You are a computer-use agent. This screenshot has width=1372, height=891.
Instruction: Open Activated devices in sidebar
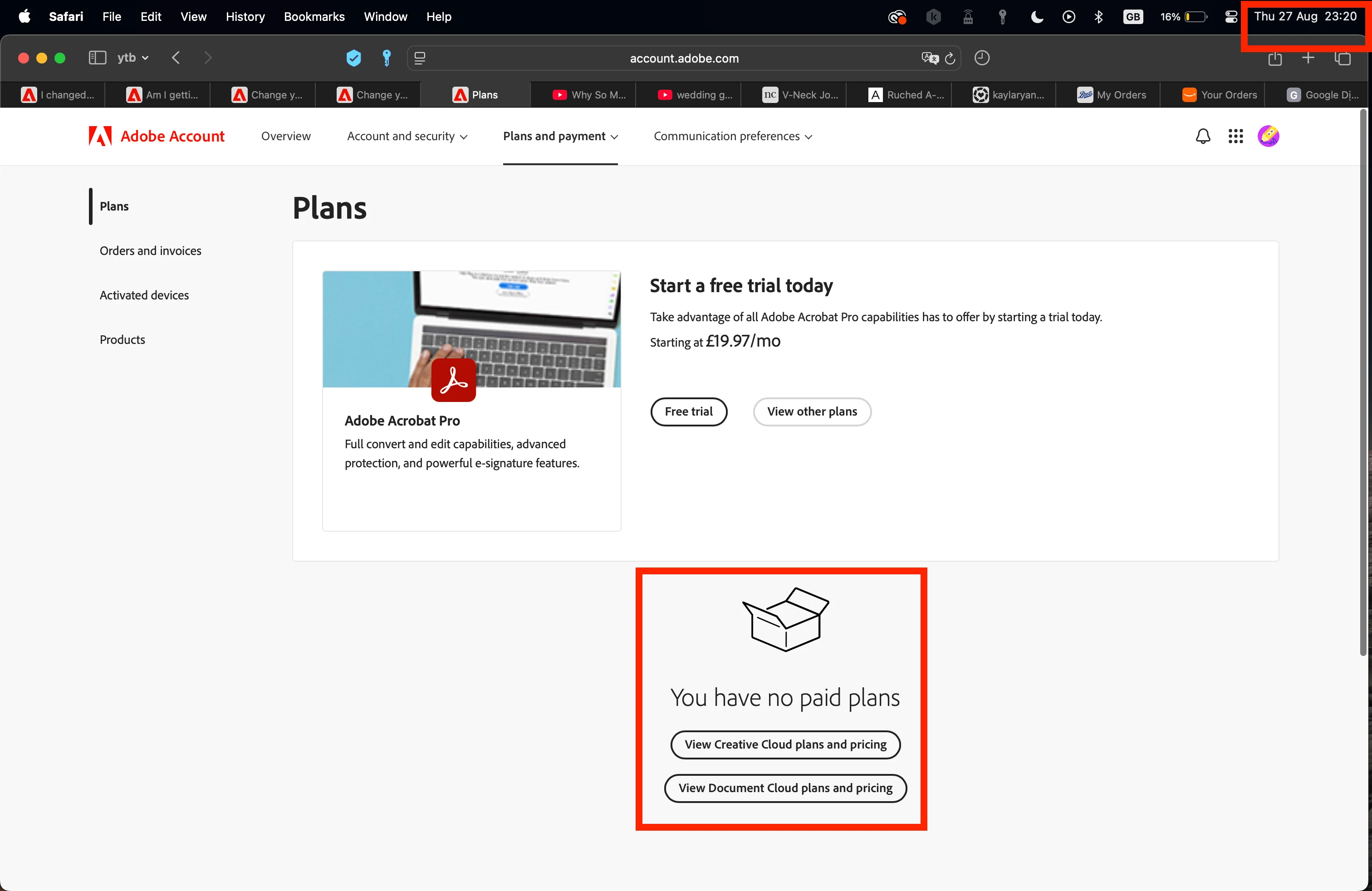point(144,295)
